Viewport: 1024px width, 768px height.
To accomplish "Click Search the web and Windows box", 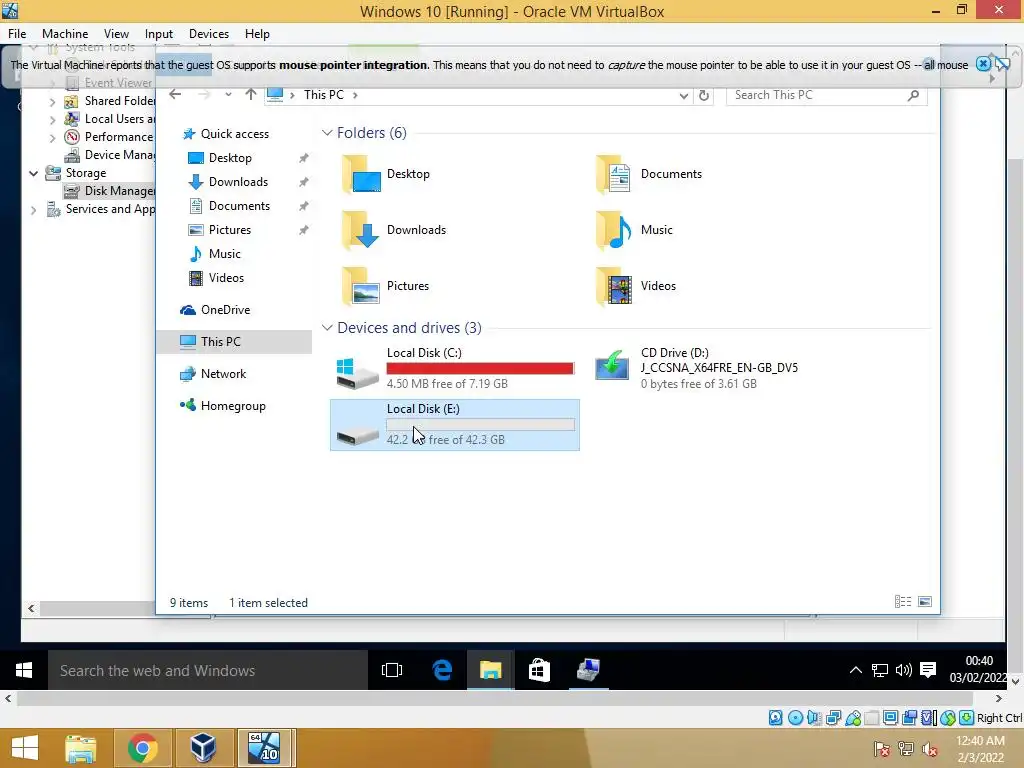I will click(x=208, y=670).
